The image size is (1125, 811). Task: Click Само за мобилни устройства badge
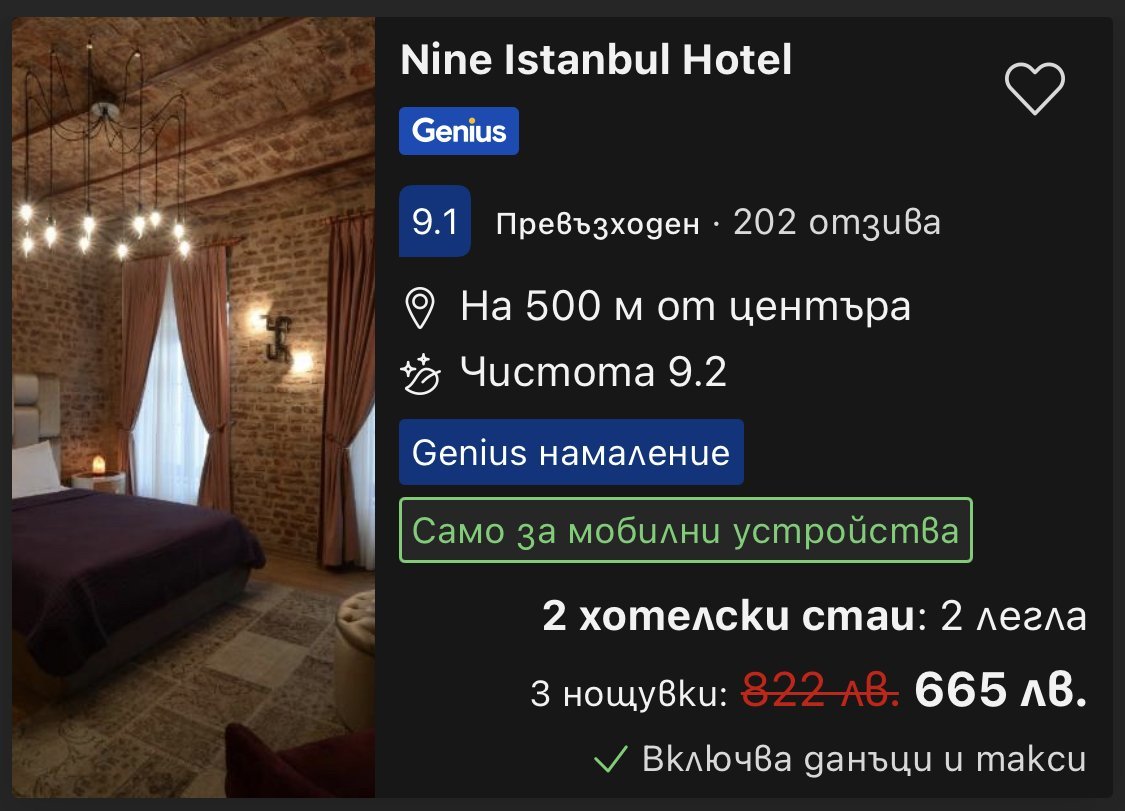coord(686,530)
